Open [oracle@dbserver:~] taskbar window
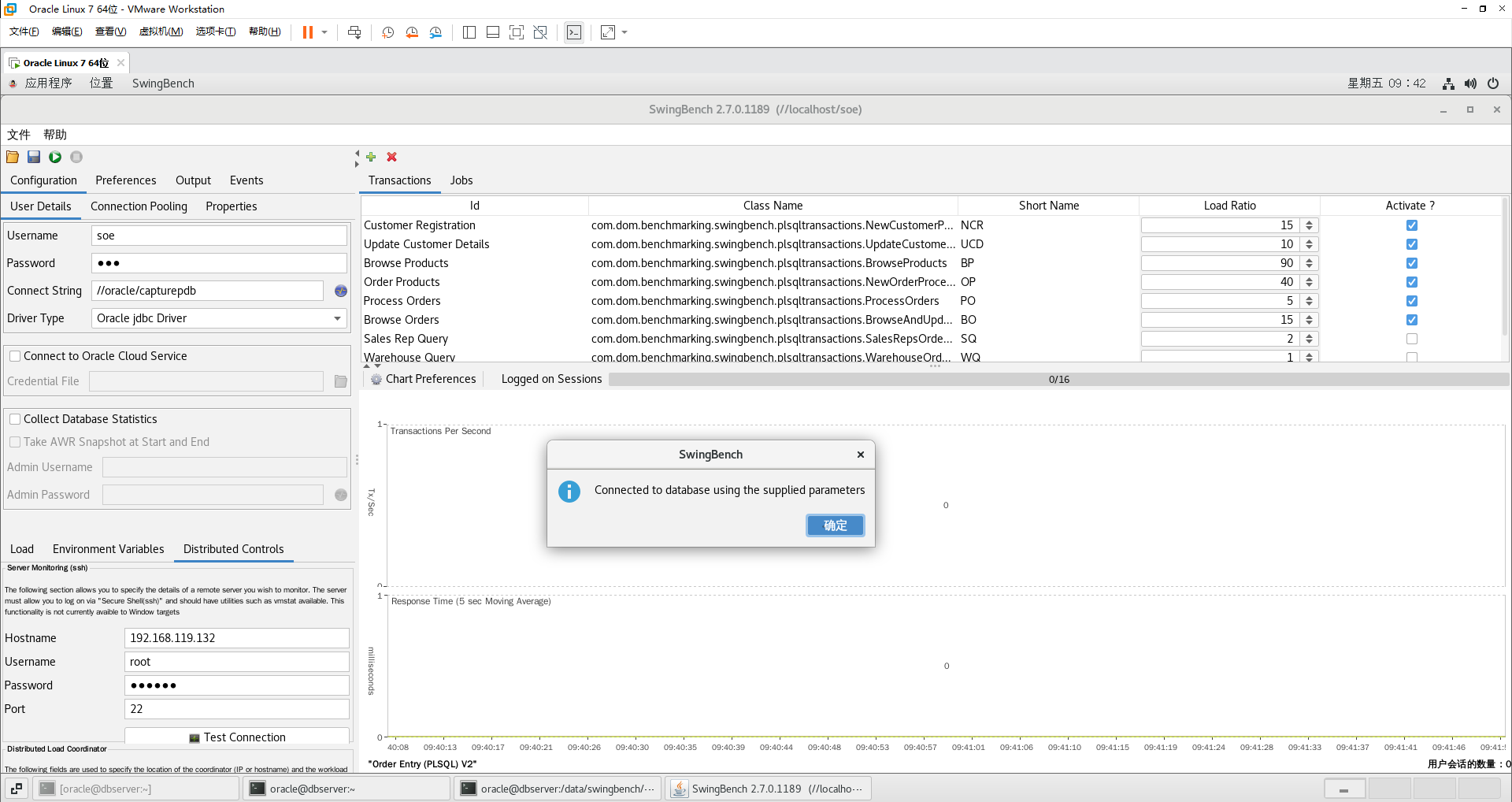This screenshot has width=1512, height=802. pos(135,789)
